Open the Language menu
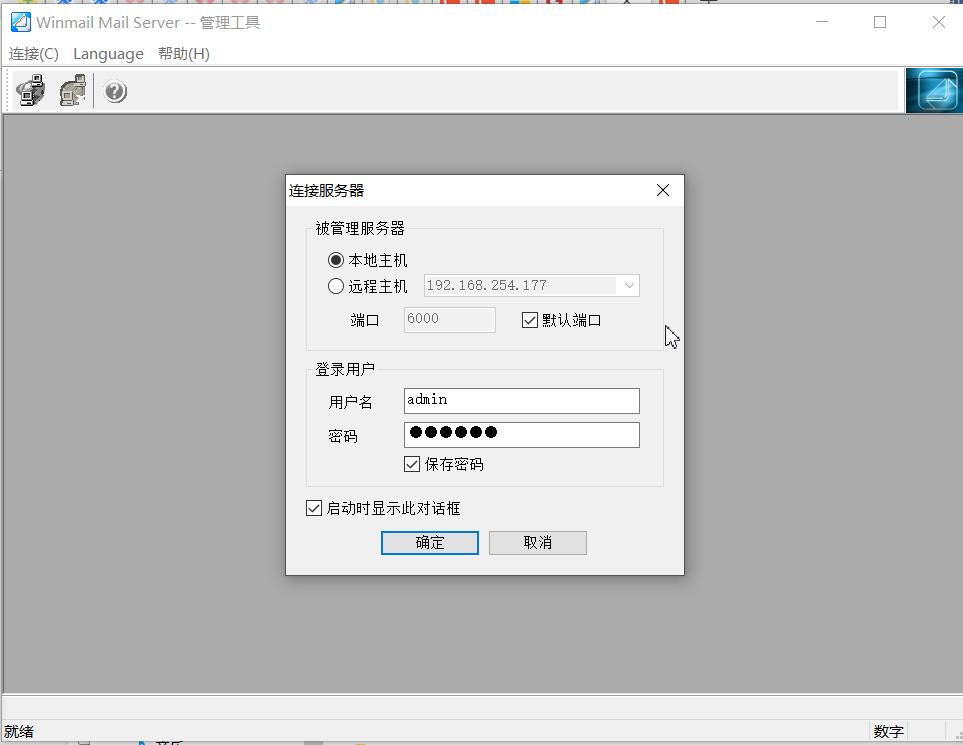 point(107,54)
